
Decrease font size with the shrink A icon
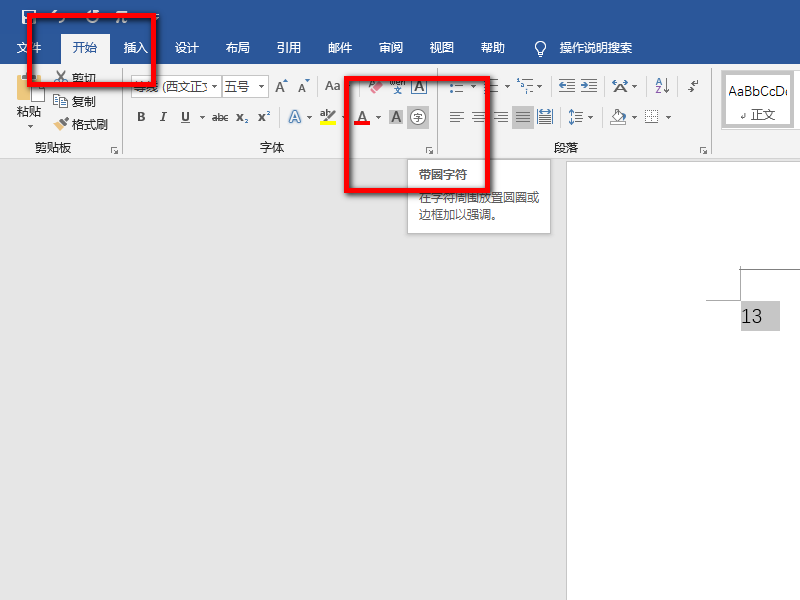pyautogui.click(x=304, y=86)
